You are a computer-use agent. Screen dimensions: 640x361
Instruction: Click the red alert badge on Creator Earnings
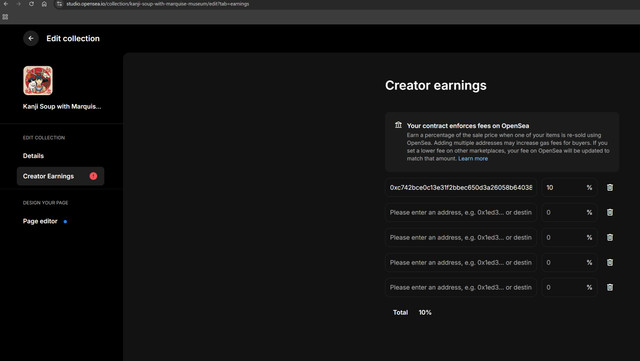click(x=93, y=176)
